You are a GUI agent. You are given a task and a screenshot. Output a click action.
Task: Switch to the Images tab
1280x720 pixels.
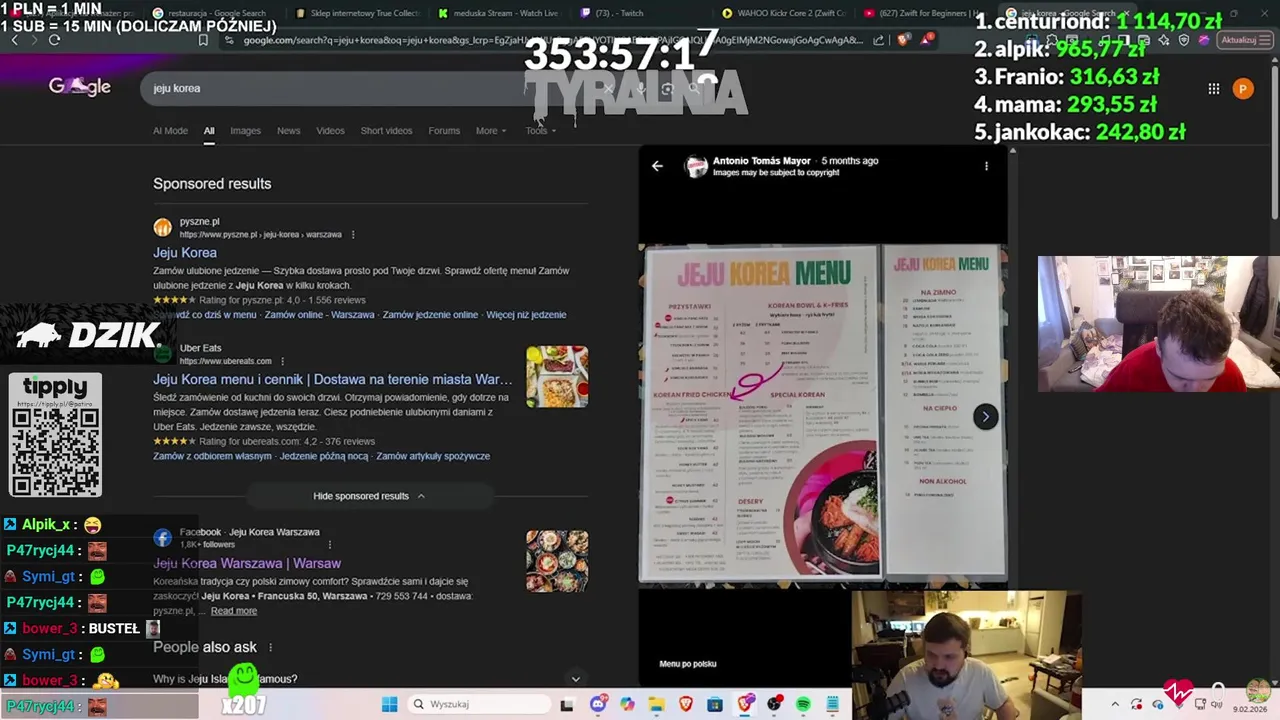(245, 131)
